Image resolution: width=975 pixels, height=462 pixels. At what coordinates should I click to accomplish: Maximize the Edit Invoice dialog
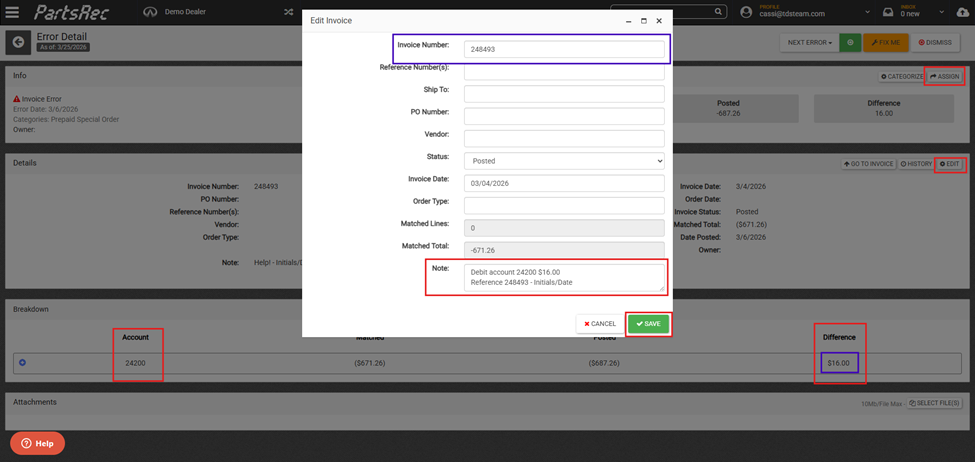pos(644,21)
